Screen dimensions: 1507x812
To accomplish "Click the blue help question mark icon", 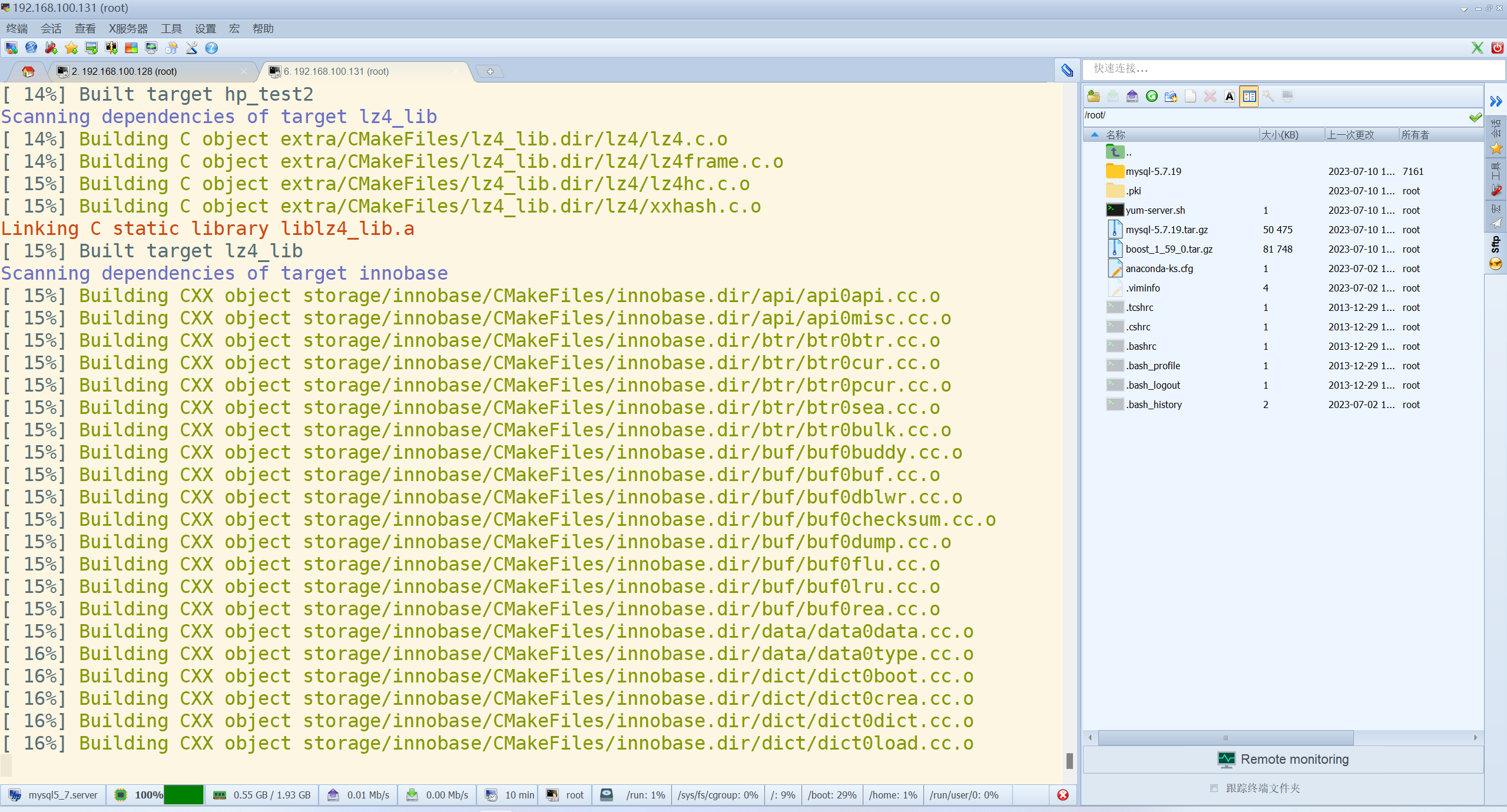I will (x=211, y=48).
